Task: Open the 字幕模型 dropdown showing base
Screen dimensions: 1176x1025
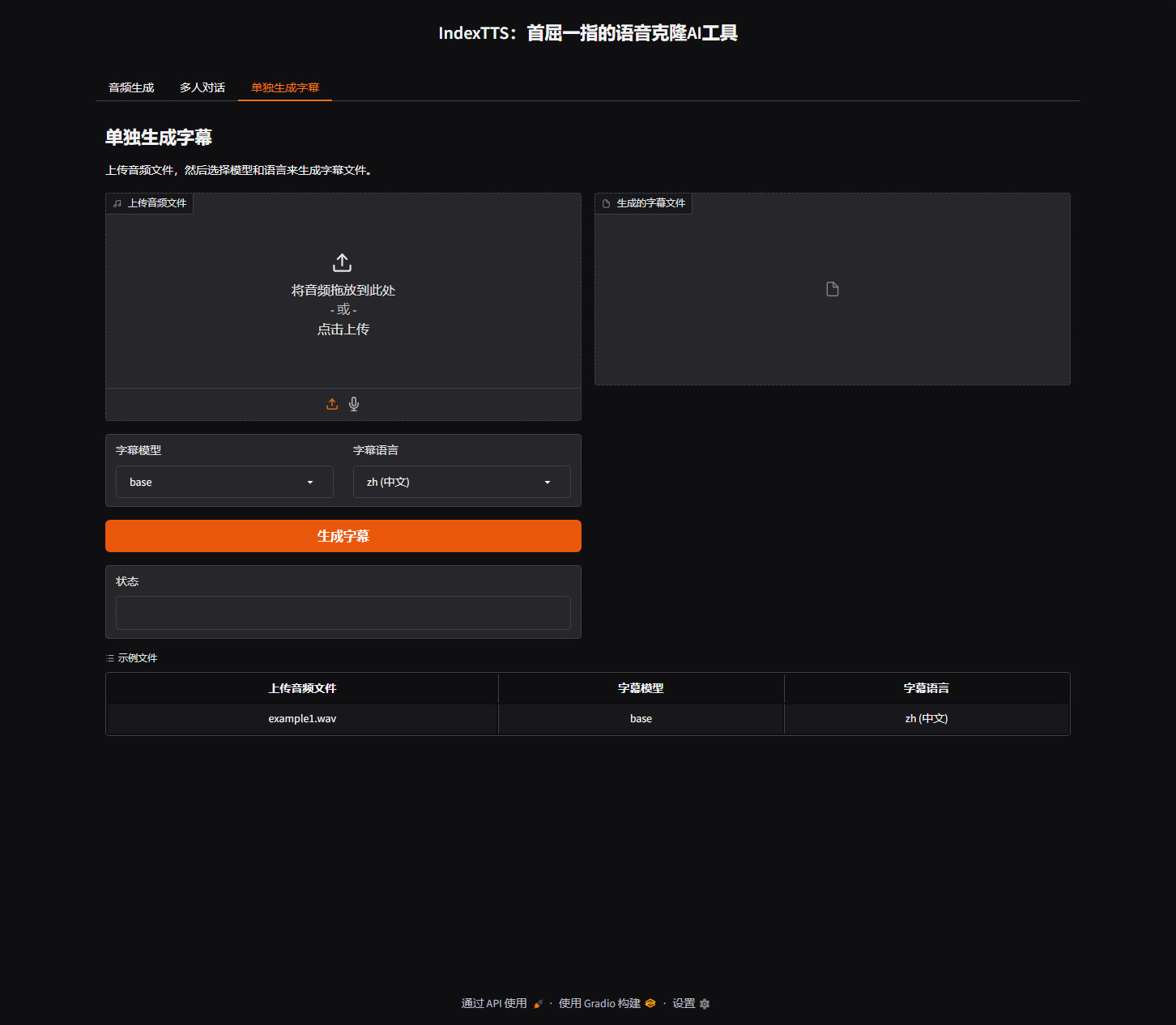Action: point(224,482)
